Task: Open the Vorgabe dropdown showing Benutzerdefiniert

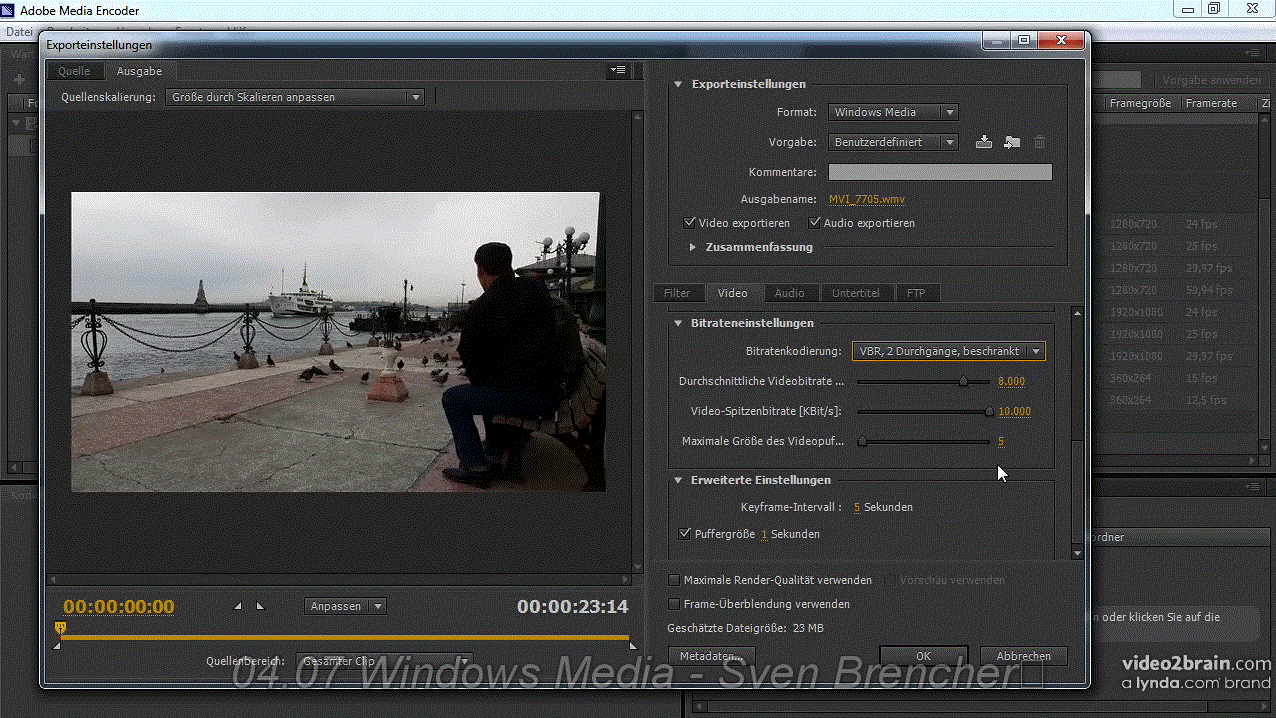Action: click(893, 142)
